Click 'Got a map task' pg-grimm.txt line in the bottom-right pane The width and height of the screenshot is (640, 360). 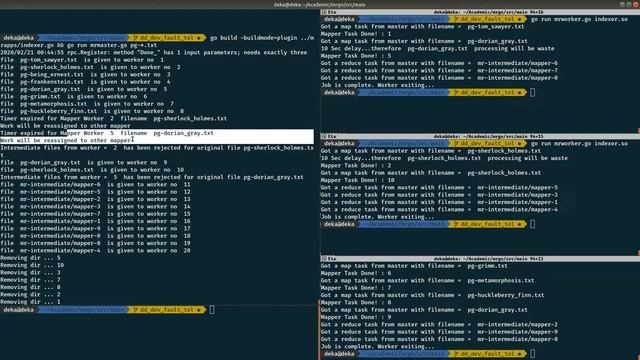coord(414,266)
